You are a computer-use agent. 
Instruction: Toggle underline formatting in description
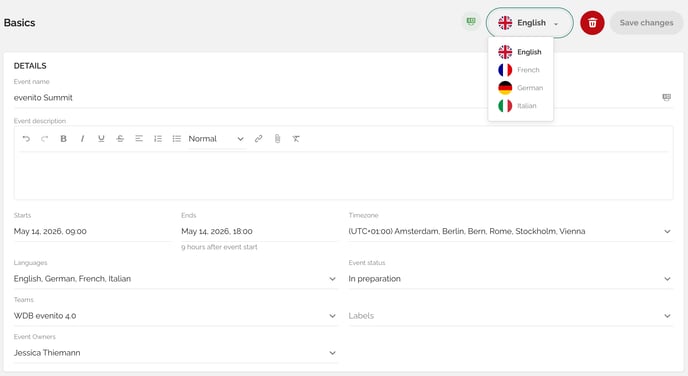[x=101, y=139]
